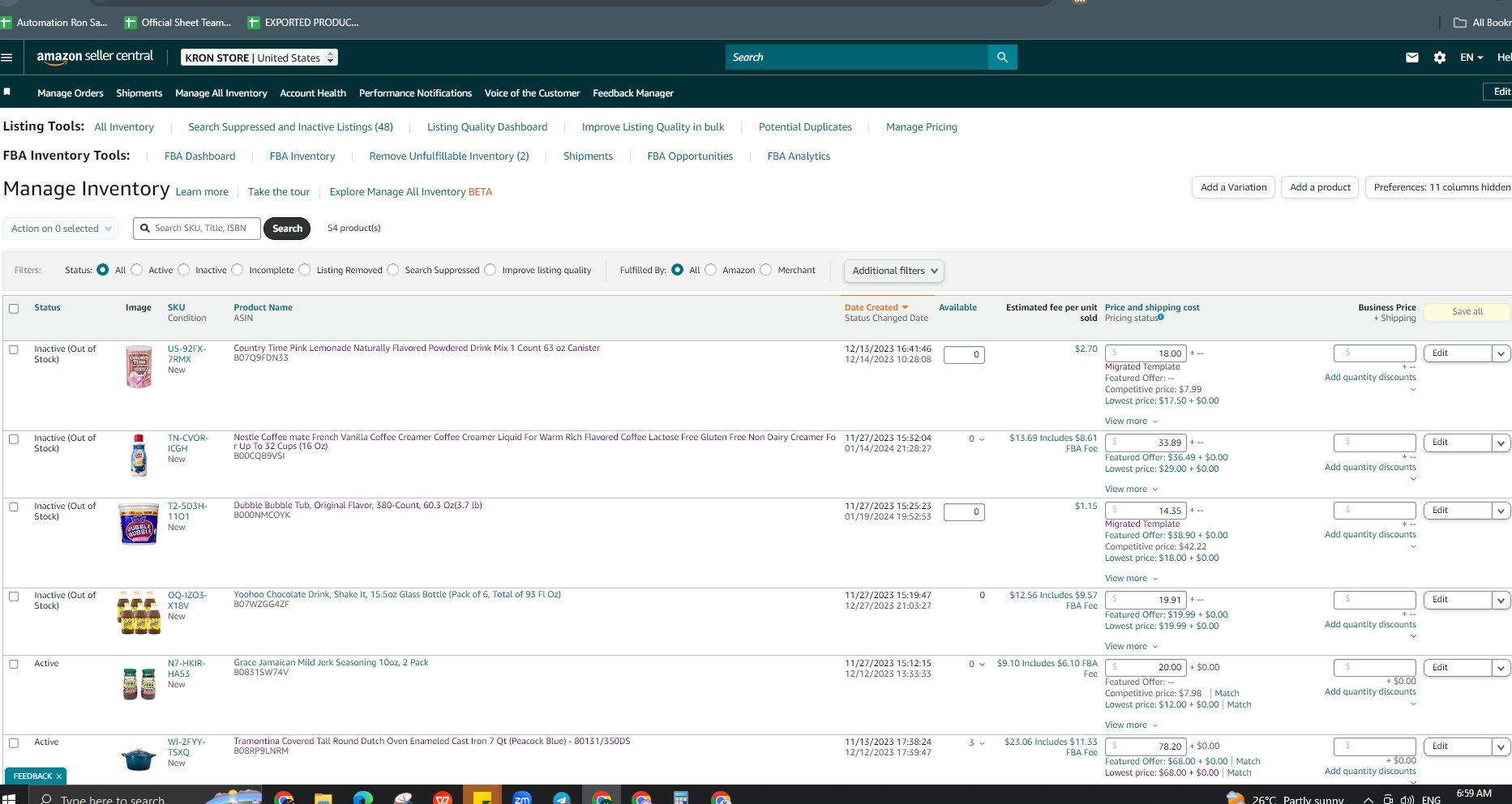Open File Explorer from the taskbar

tap(323, 798)
